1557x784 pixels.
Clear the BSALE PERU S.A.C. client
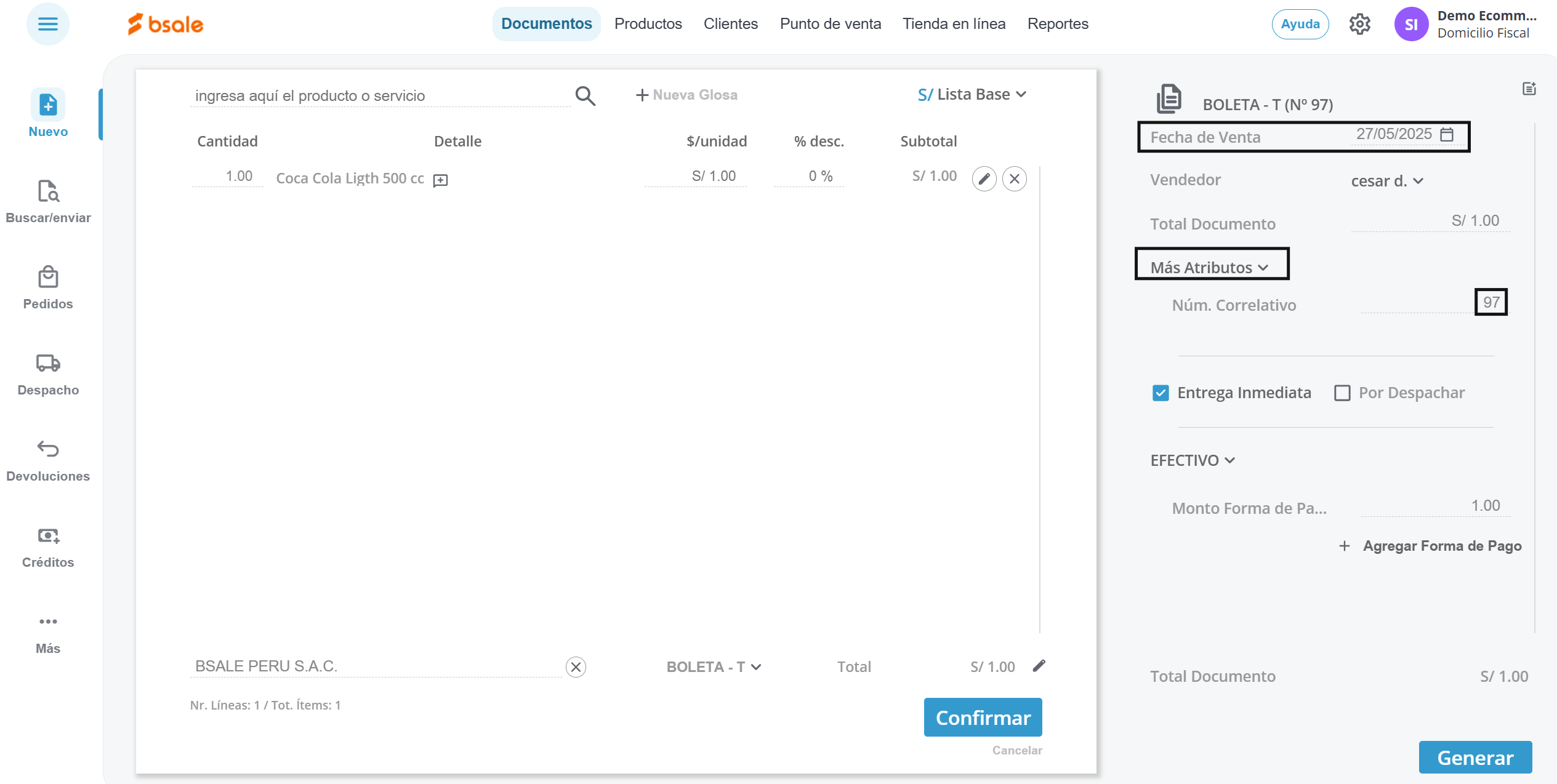click(576, 666)
